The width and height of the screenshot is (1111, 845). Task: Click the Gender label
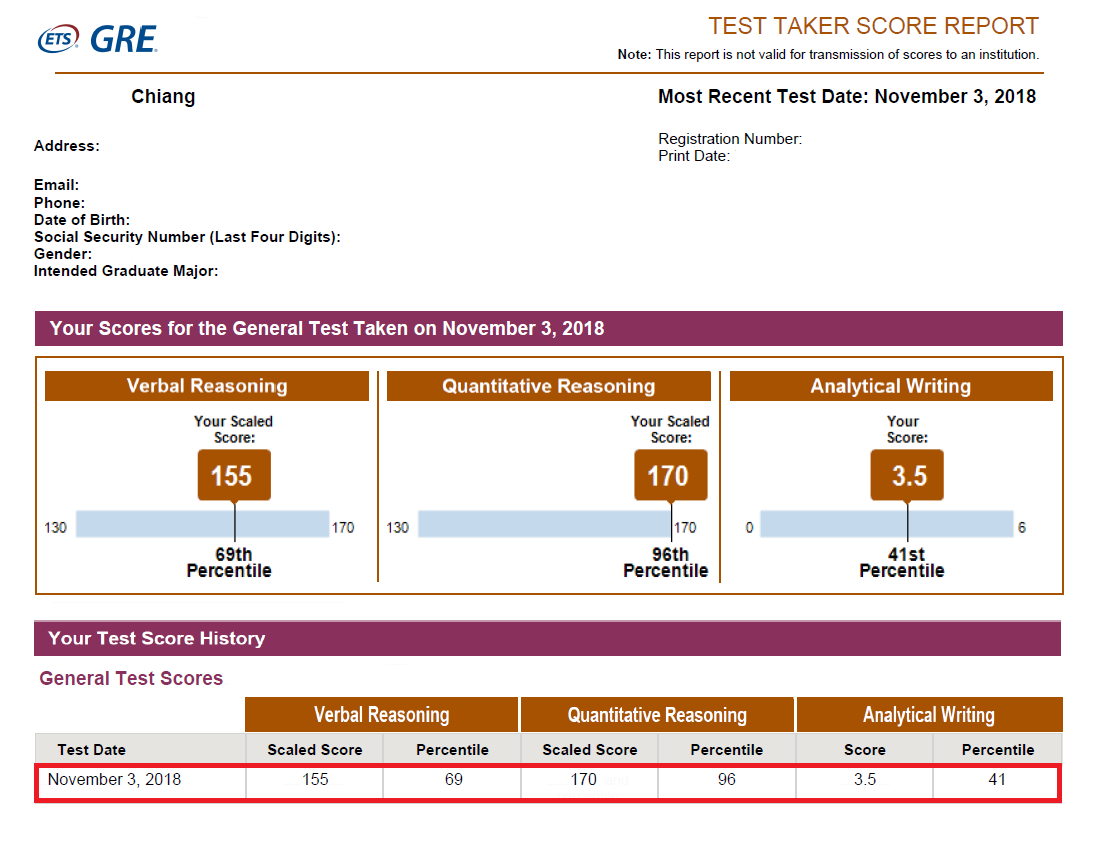(x=63, y=254)
